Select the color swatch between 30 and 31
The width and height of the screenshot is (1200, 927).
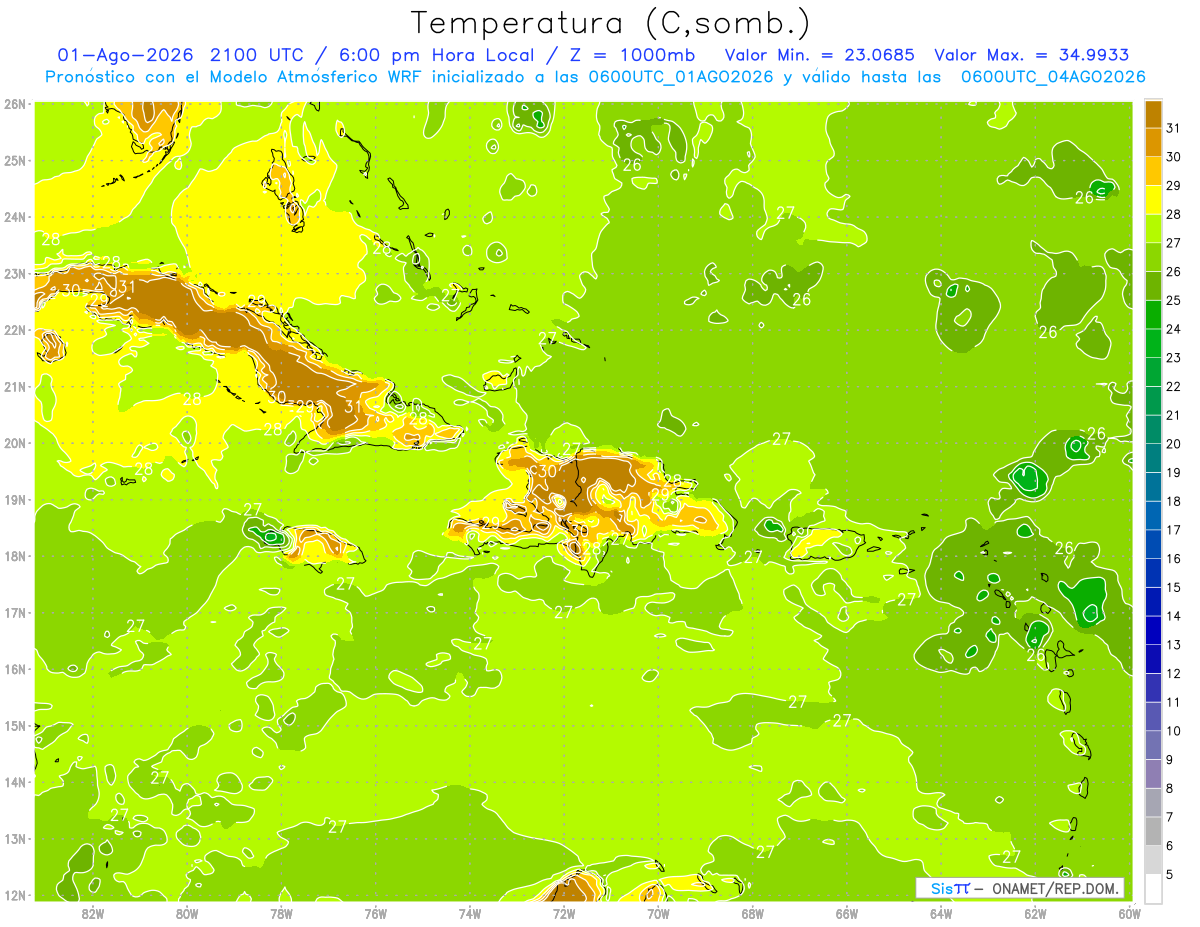1153,142
